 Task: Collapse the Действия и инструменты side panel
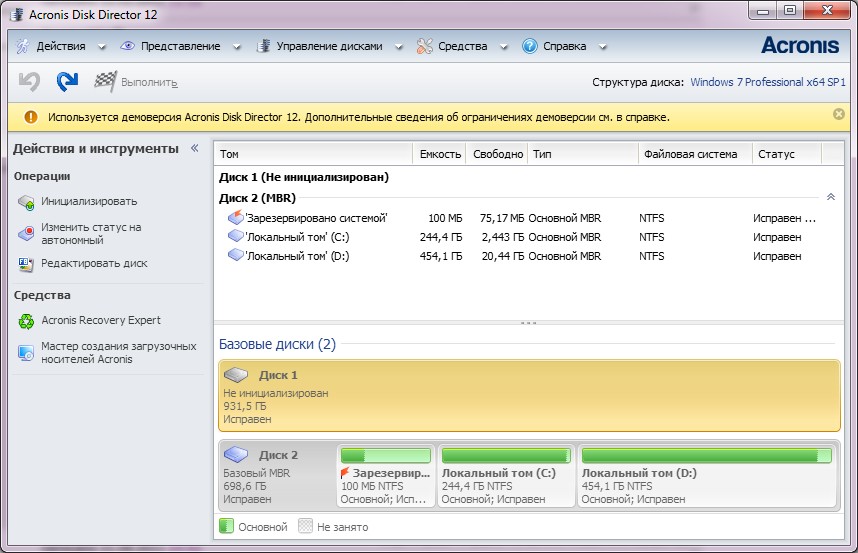coord(194,148)
